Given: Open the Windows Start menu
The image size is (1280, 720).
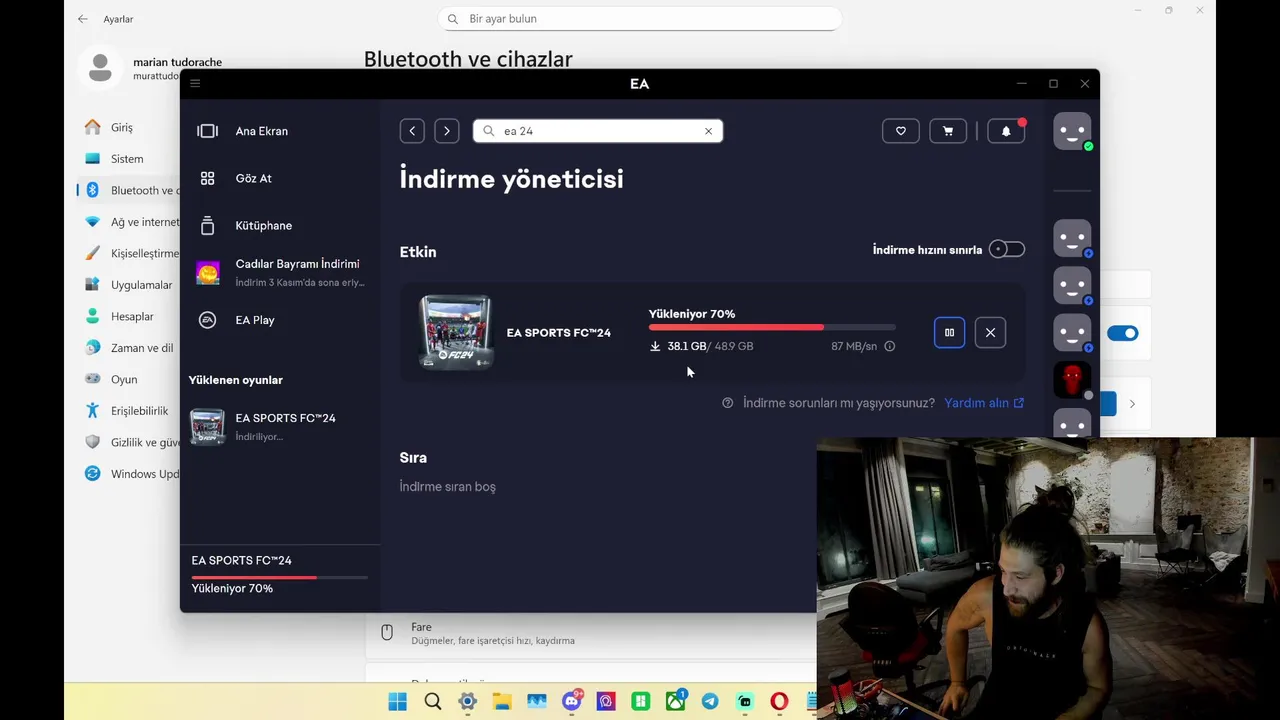Looking at the screenshot, I should [x=397, y=702].
